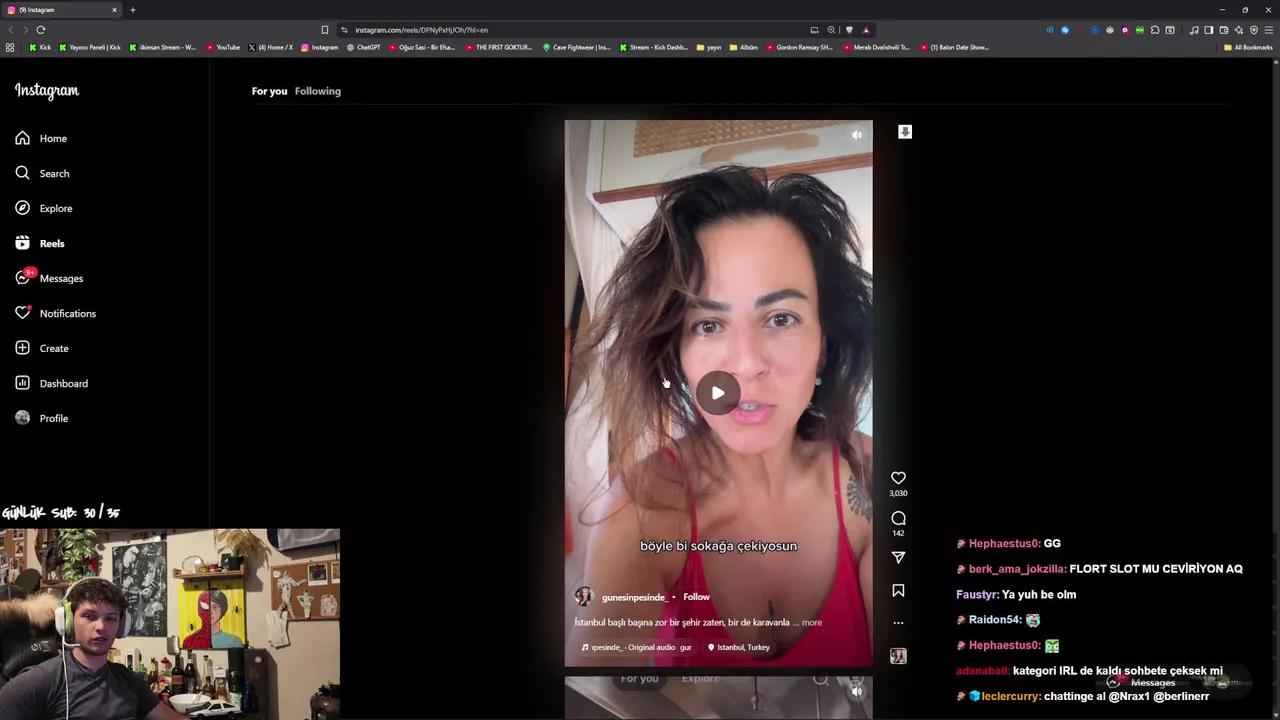The image size is (1280, 720).
Task: Open the 'Albüm' bookmarks folder
Action: [x=744, y=47]
